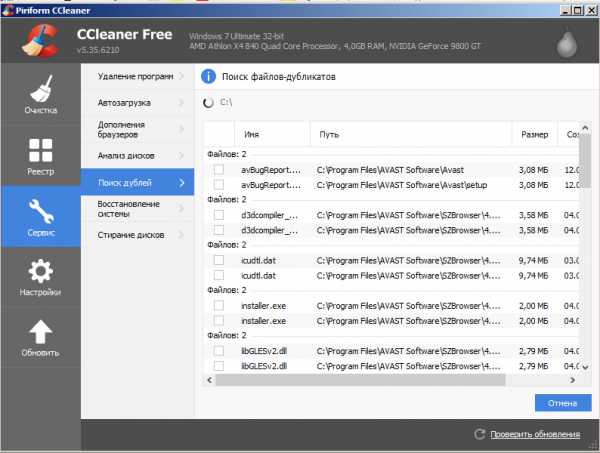This screenshot has height=453, width=600.
Task: Open Восстановление системы menu item
Action: point(138,209)
